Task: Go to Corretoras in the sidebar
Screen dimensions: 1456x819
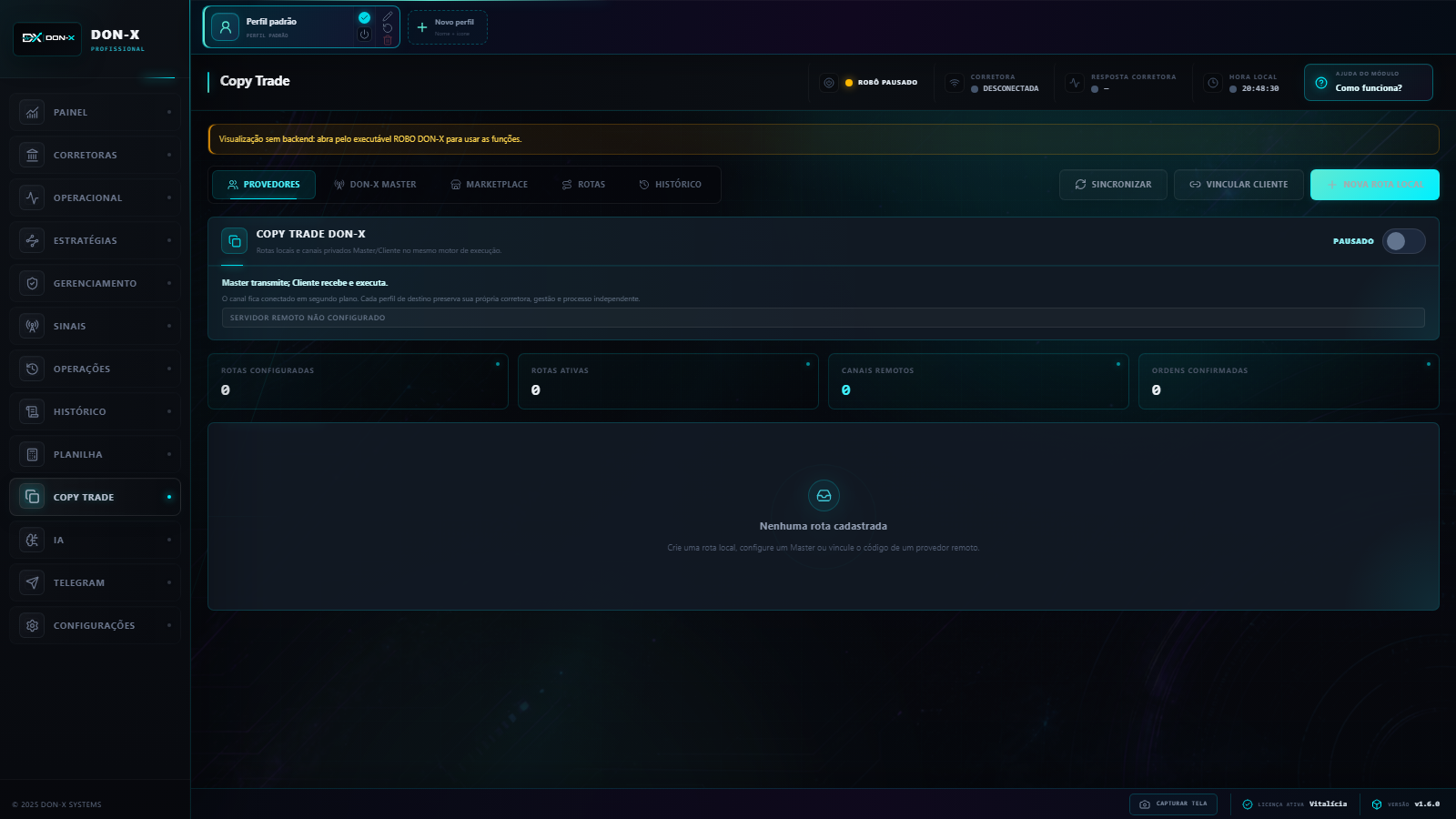Action: [96, 155]
